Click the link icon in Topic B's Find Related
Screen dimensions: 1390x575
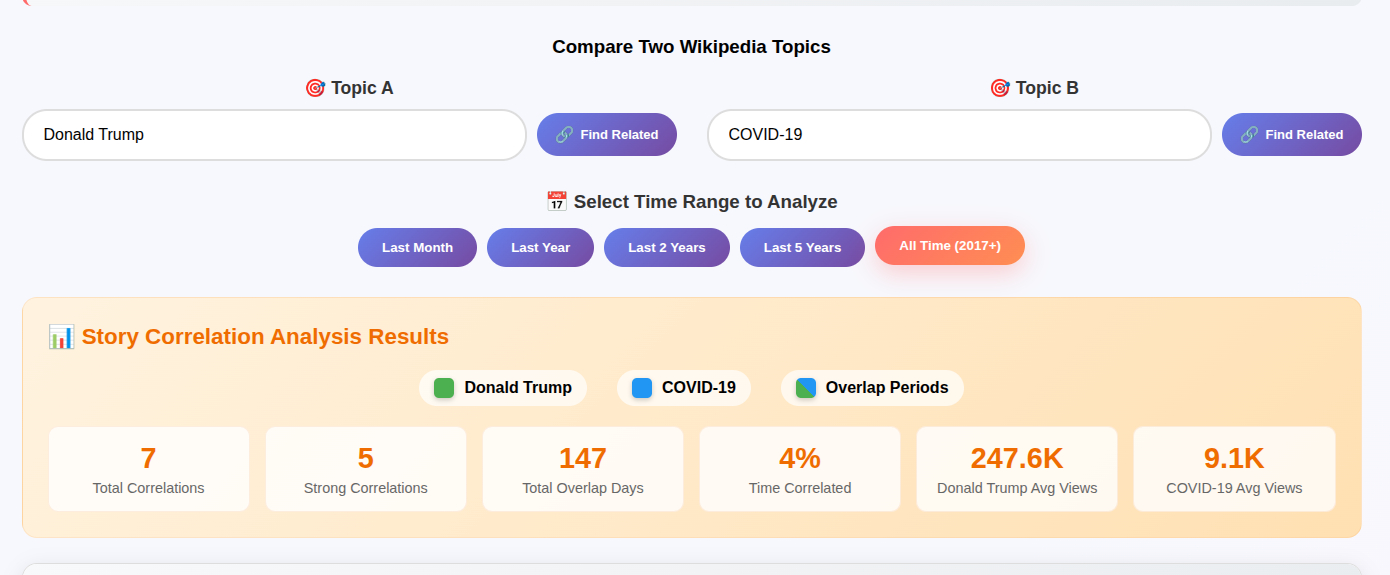coord(1249,134)
